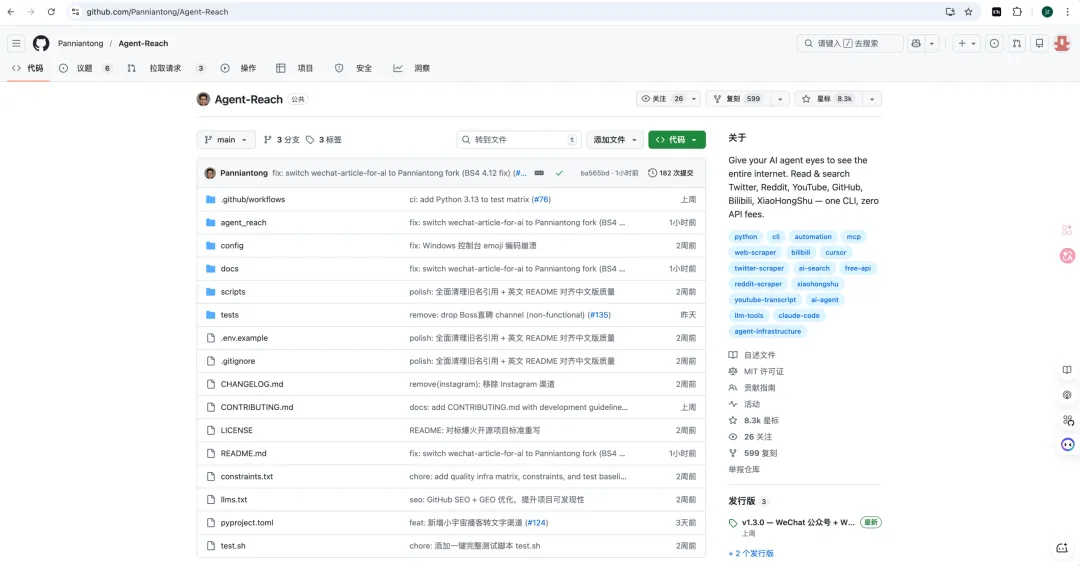Image resolution: width=1080 pixels, height=566 pixels.
Task: Switch to the 安全 security tab
Action: tap(353, 68)
